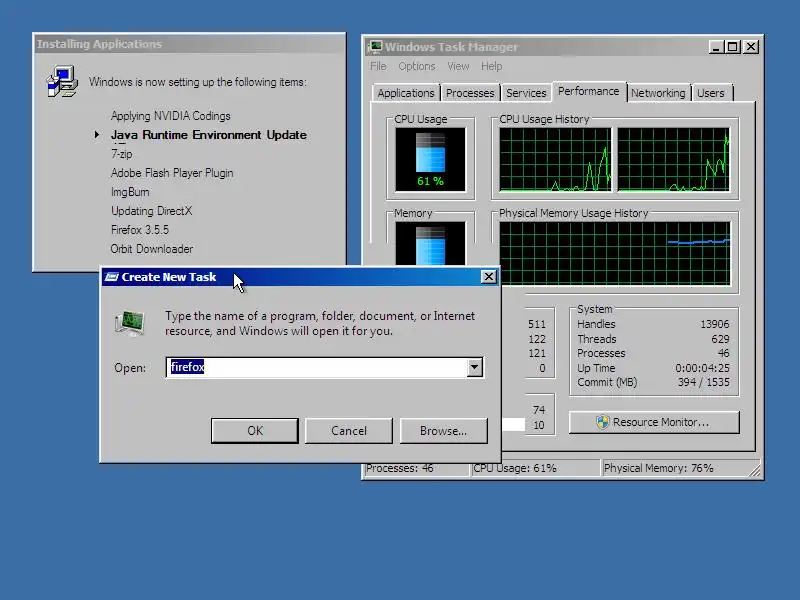The width and height of the screenshot is (800, 600).
Task: Click the Up Time value 0:00:04:25
Action: [x=702, y=368]
